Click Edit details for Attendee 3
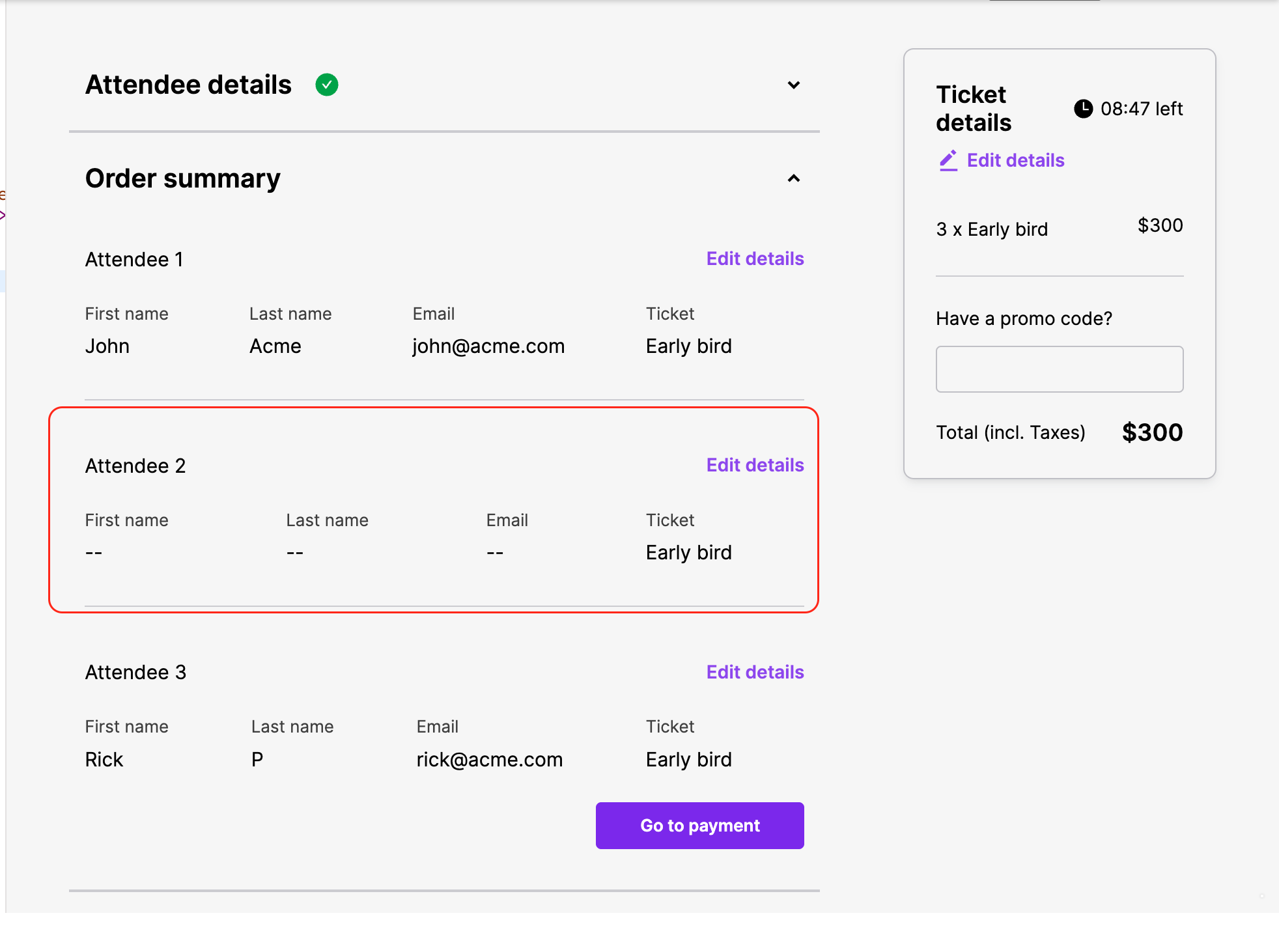This screenshot has width=1279, height=952. [x=755, y=672]
